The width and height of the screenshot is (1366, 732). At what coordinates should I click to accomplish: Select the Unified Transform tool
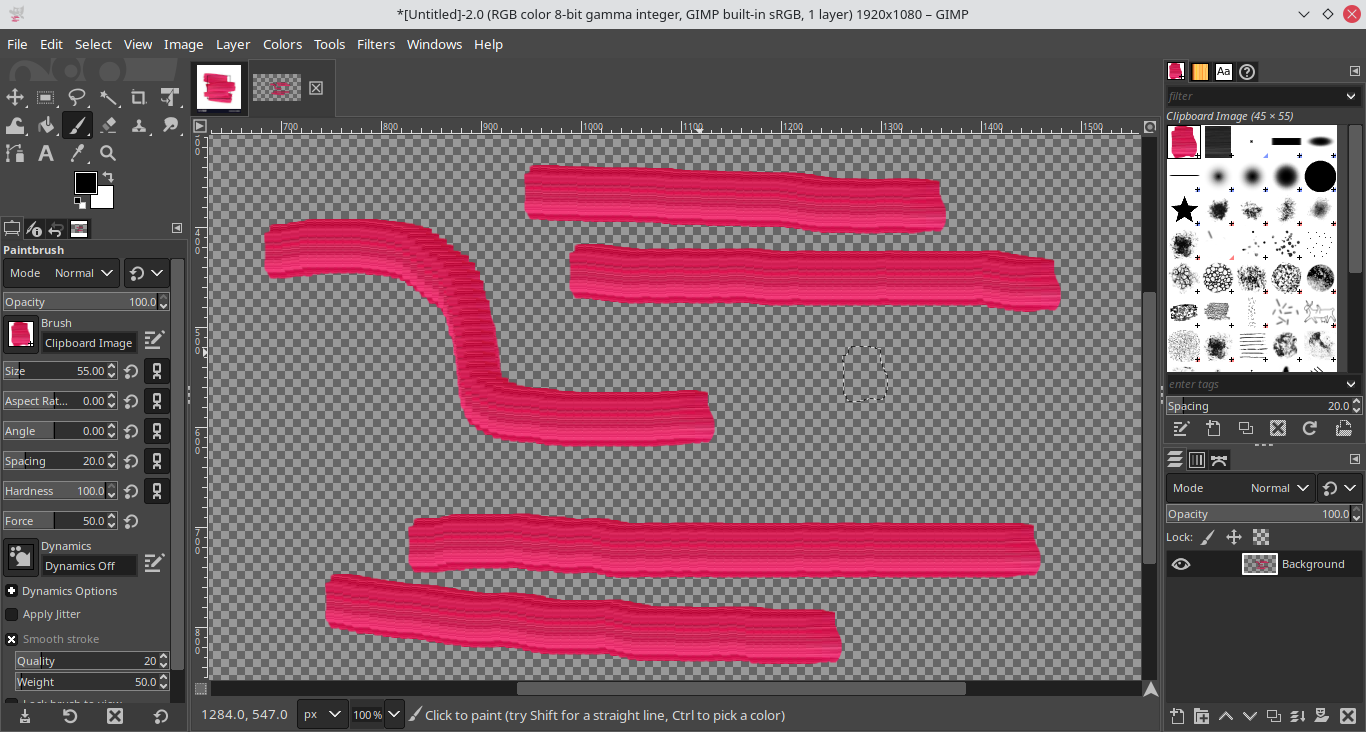170,97
